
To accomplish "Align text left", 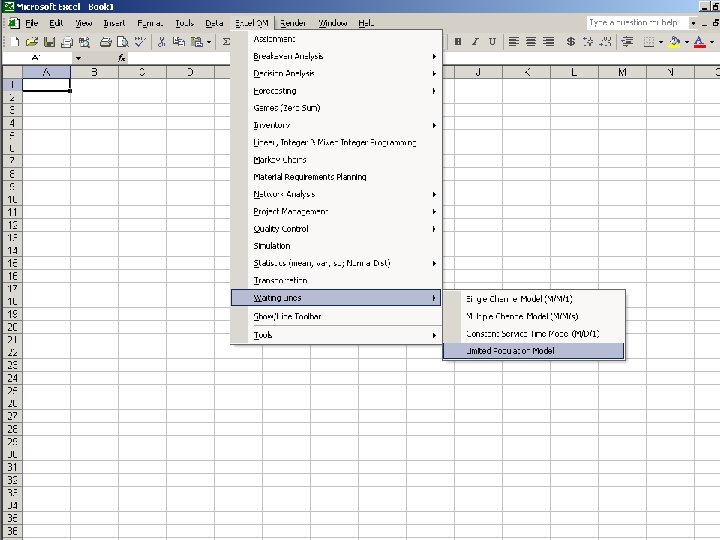I will [x=513, y=42].
